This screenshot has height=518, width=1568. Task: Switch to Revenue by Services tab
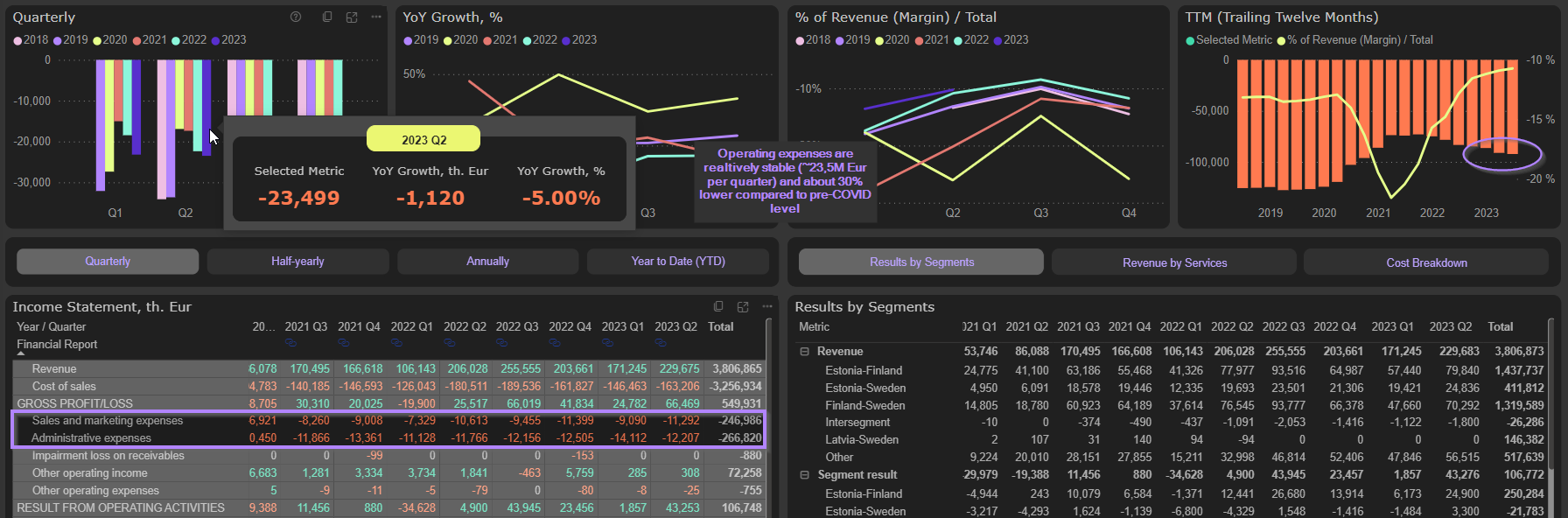1174,262
